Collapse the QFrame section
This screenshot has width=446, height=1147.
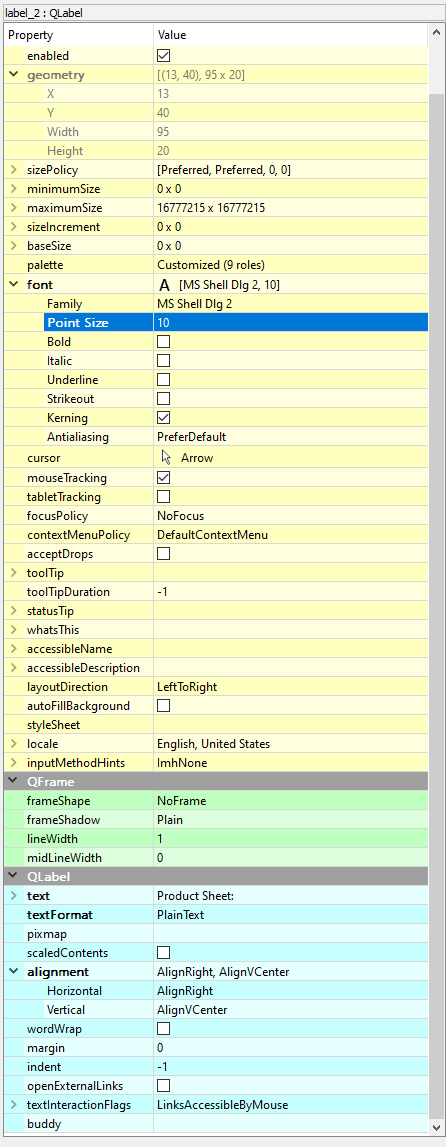[14, 782]
